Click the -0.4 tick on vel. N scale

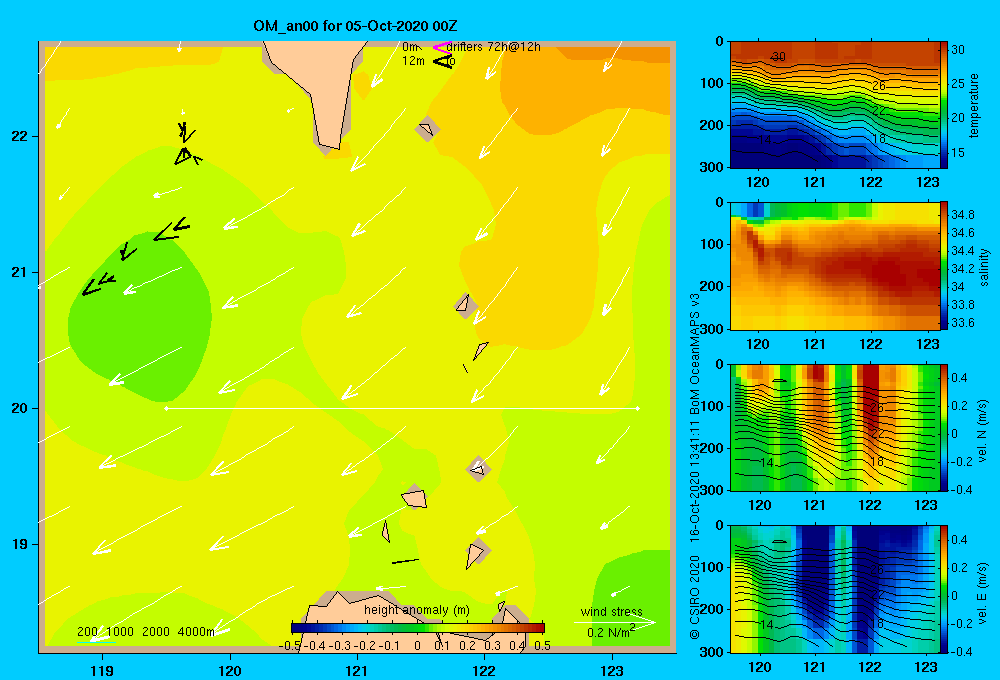point(961,489)
